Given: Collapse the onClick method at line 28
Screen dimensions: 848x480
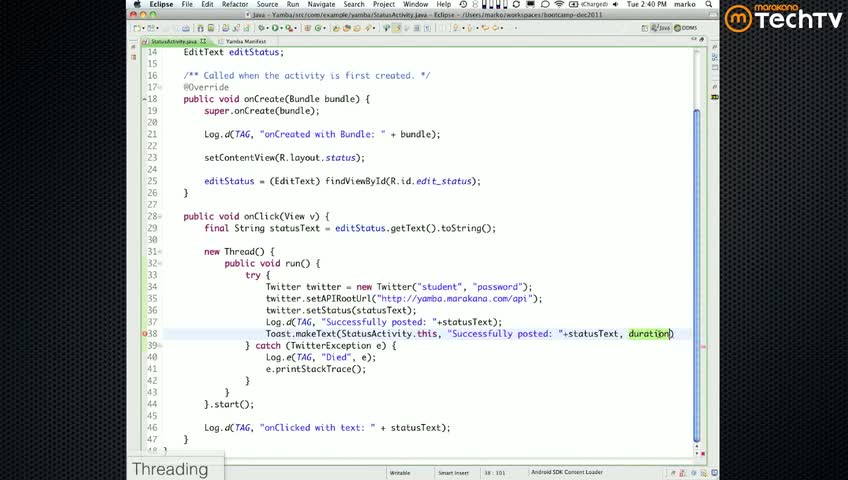Looking at the screenshot, I should (x=160, y=216).
